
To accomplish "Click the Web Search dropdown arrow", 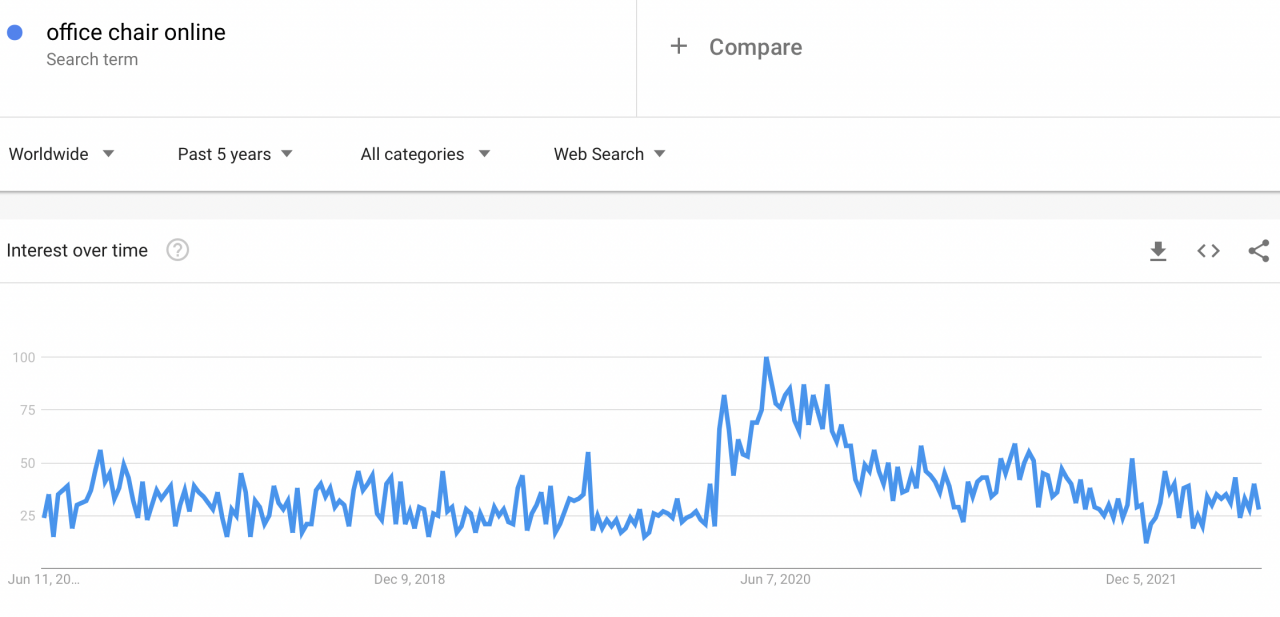I will 660,154.
